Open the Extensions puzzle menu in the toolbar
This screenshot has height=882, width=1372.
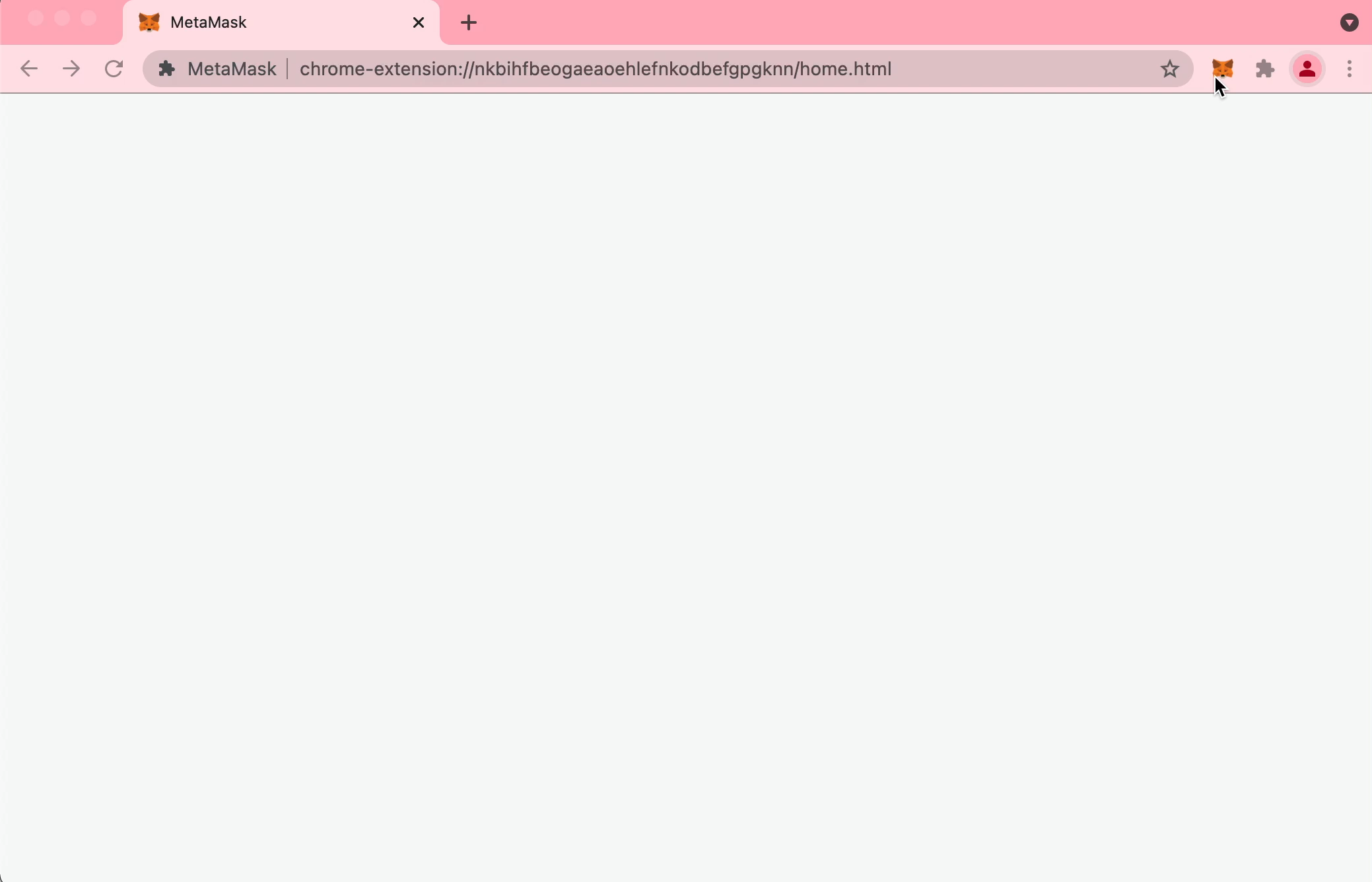(x=1264, y=69)
